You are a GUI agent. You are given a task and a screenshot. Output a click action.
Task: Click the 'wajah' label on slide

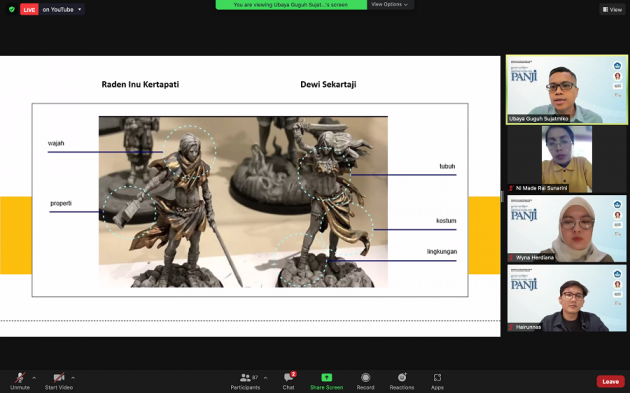tap(56, 143)
